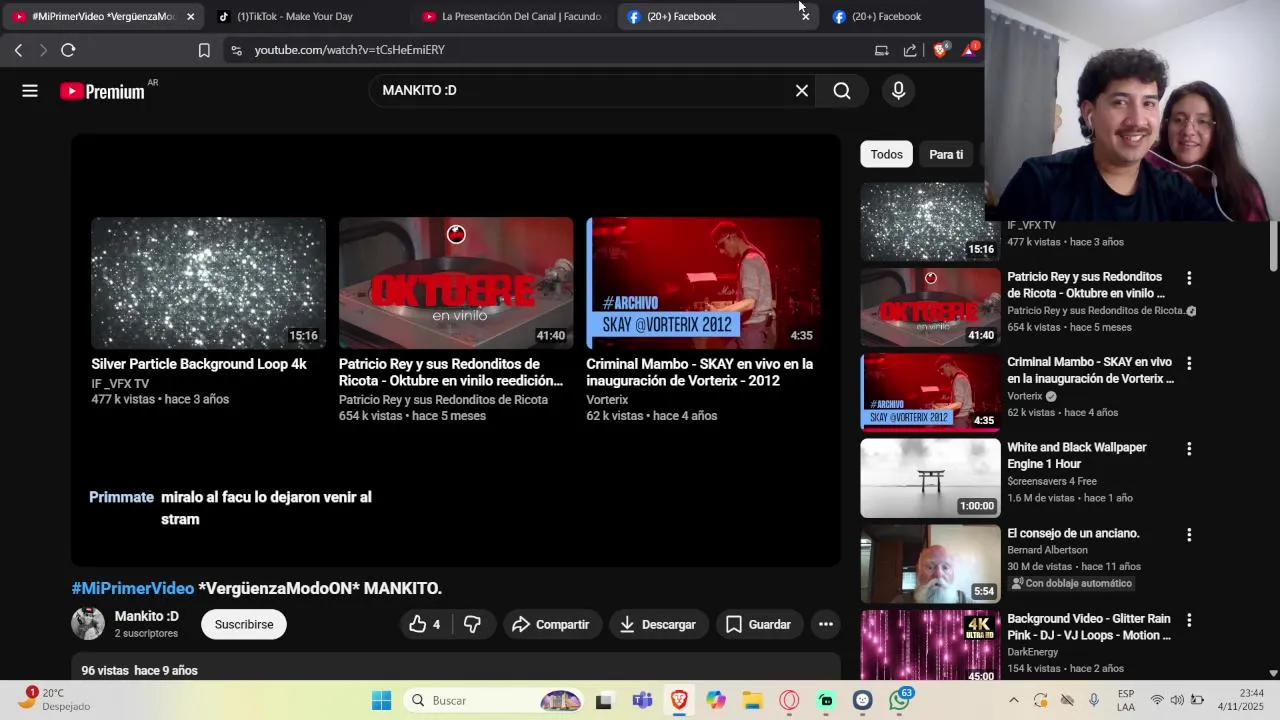Open options menu for White and Black Wallpaper video
This screenshot has width=1280, height=720.
coord(1189,449)
